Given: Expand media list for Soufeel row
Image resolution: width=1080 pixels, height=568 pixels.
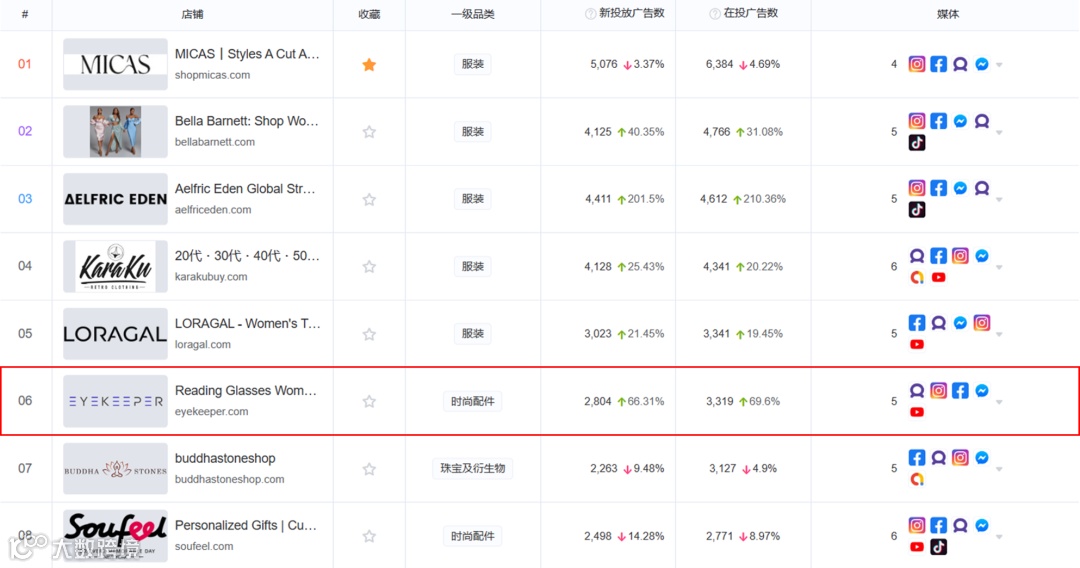Looking at the screenshot, I should (x=999, y=537).
